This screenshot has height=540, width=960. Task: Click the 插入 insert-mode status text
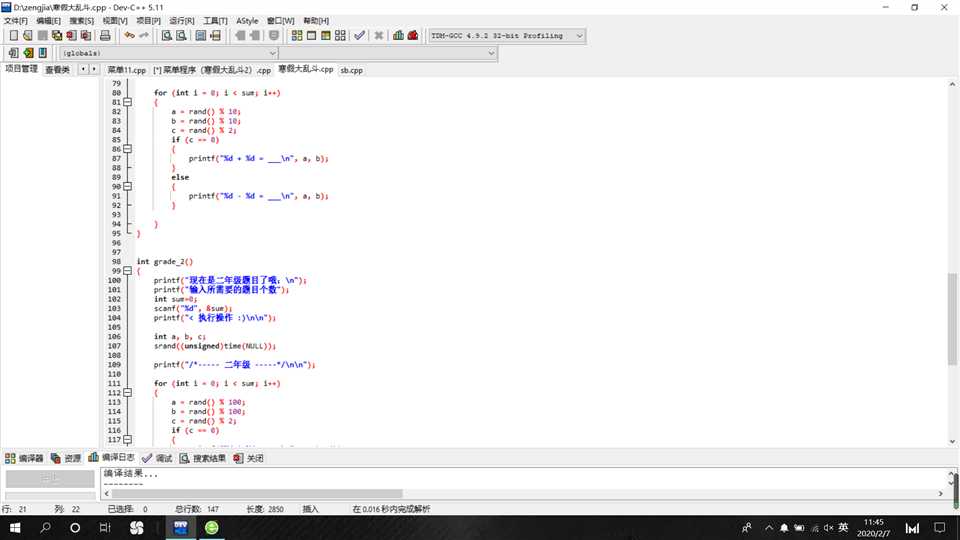tap(310, 509)
